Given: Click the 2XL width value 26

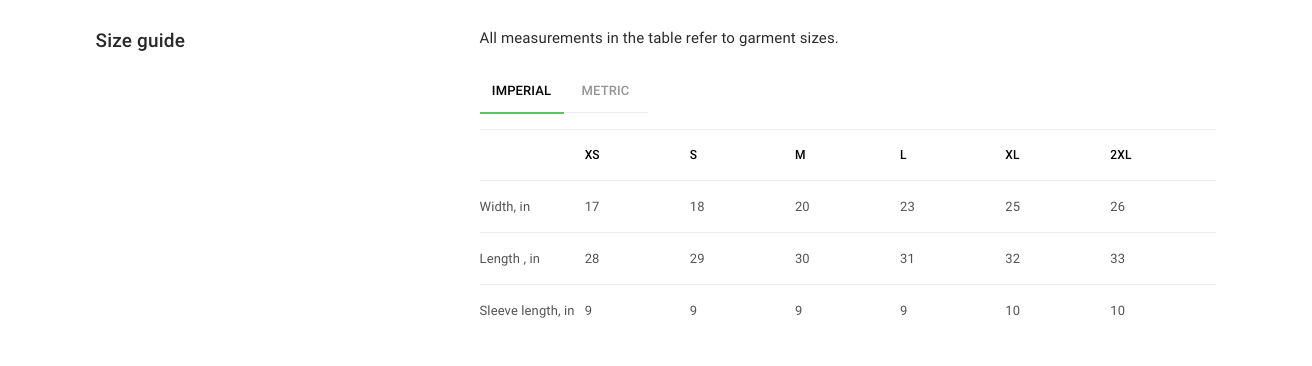Looking at the screenshot, I should (x=1117, y=207).
